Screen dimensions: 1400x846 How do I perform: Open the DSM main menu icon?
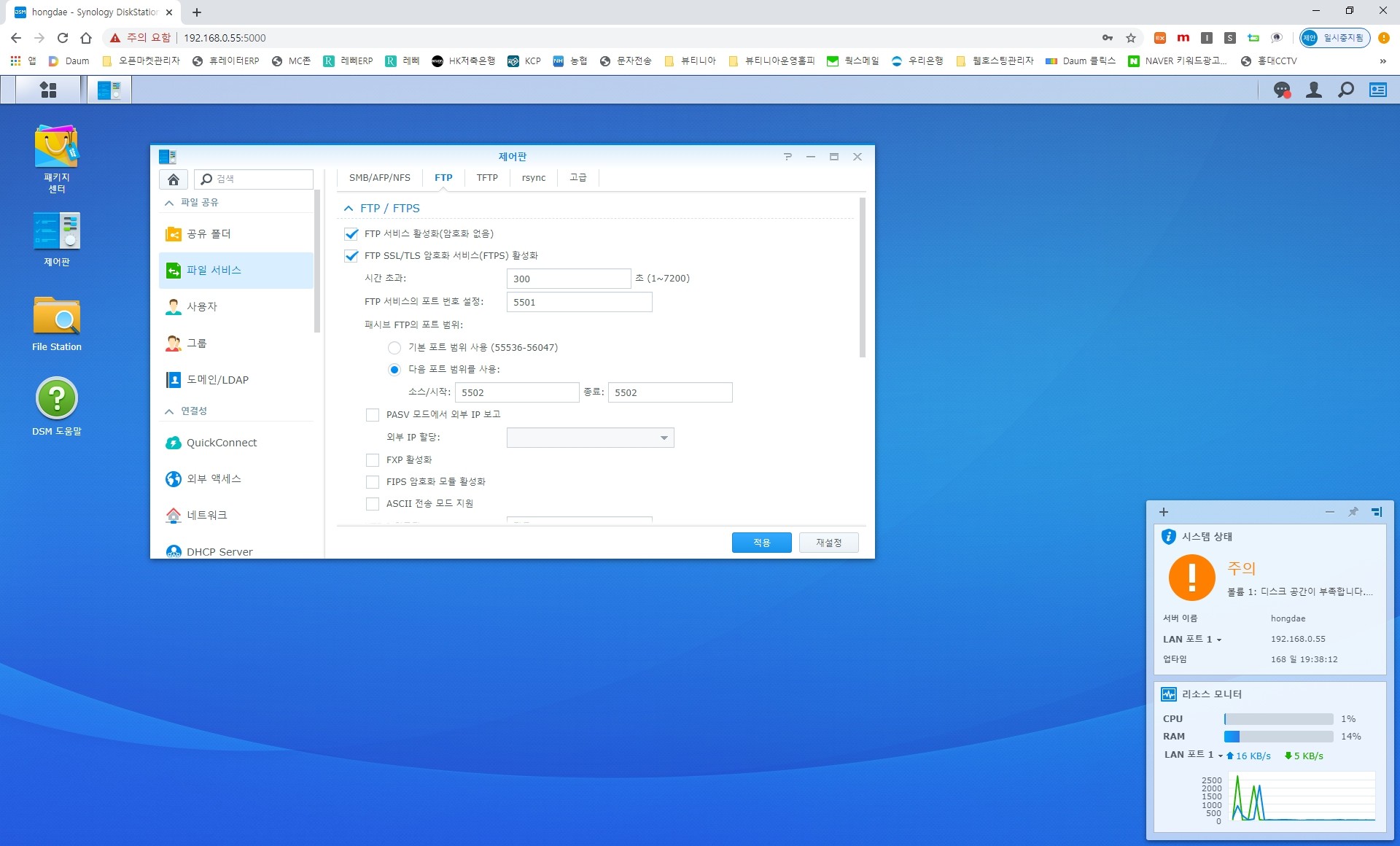[x=48, y=90]
